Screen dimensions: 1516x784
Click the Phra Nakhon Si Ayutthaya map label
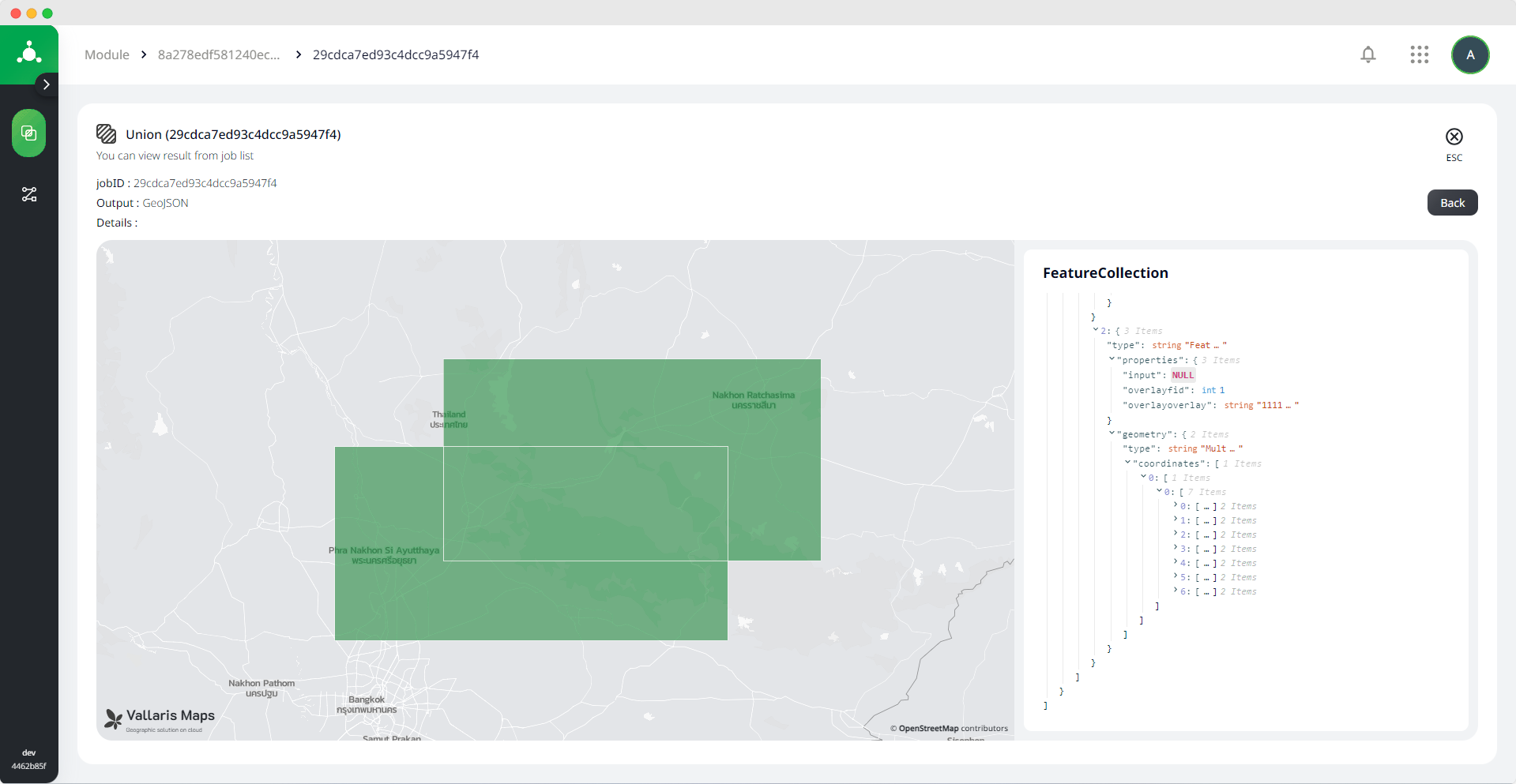pos(384,555)
